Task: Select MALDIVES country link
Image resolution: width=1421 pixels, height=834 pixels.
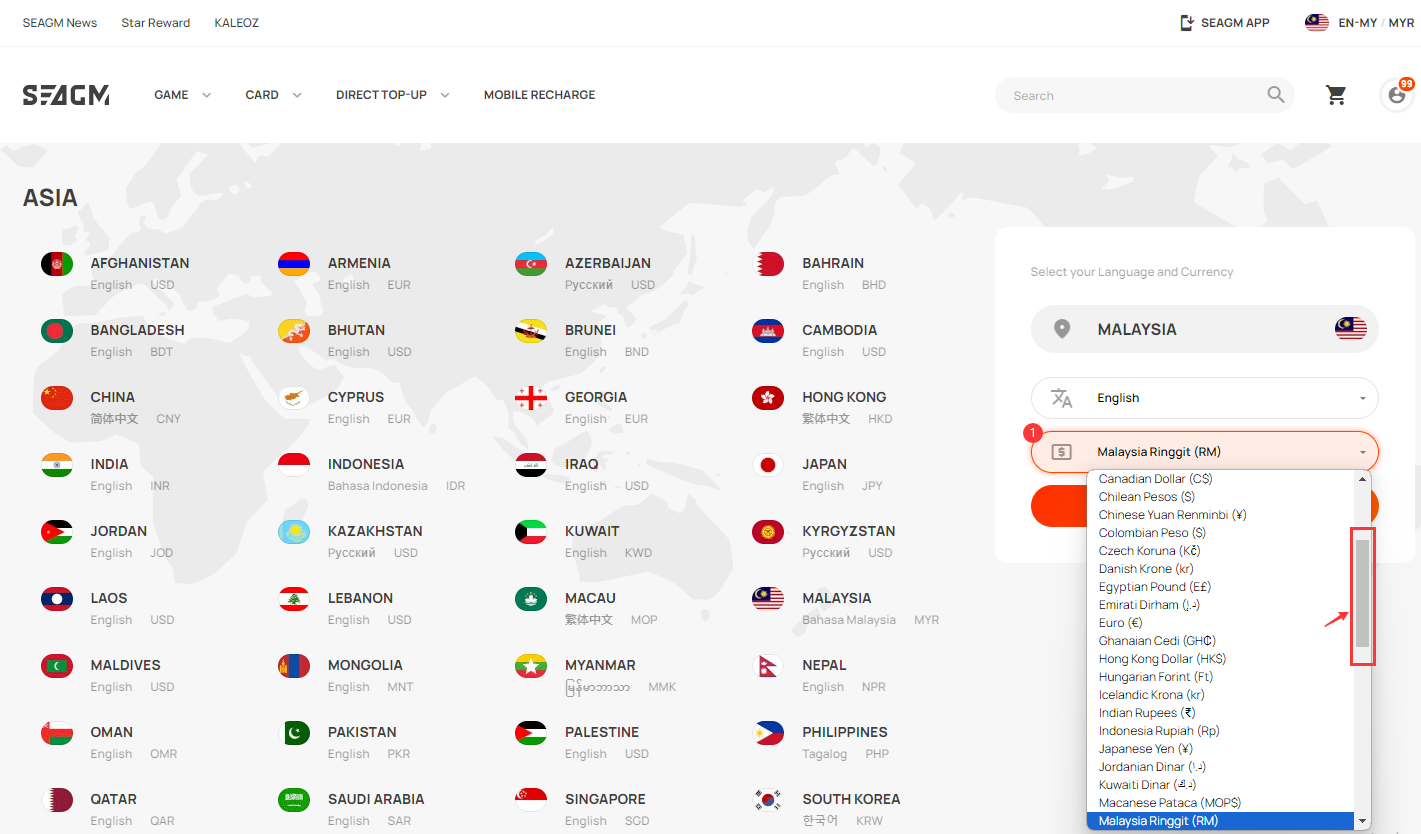Action: point(125,665)
